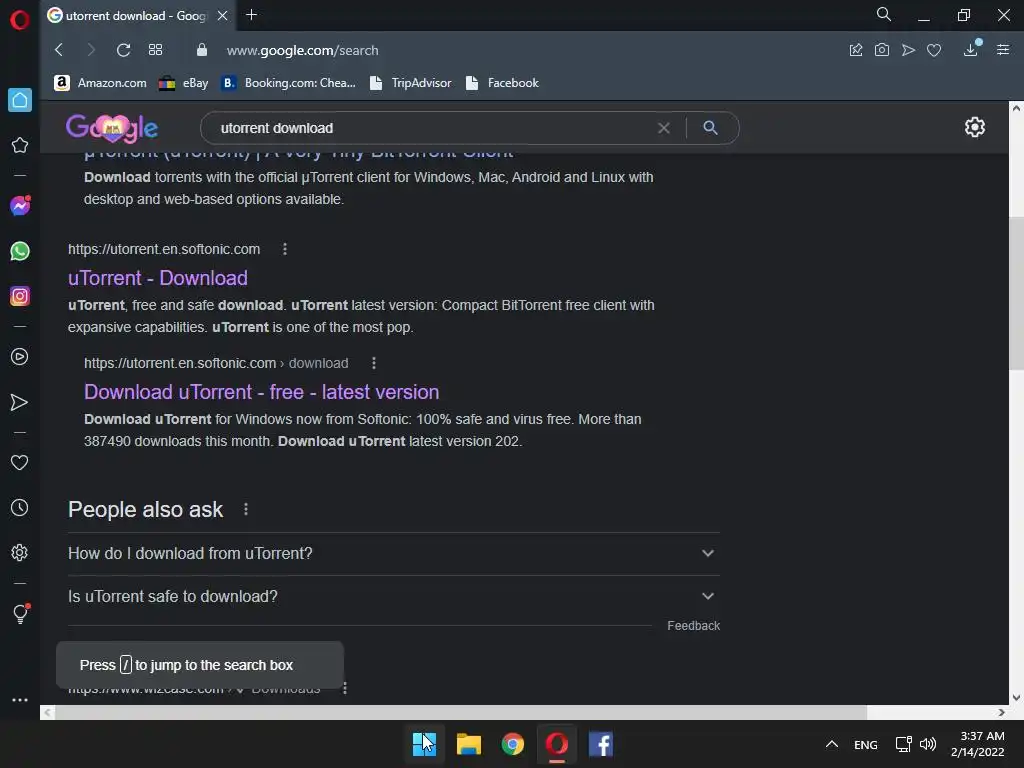This screenshot has width=1024, height=768.
Task: Open Amazon.com bookmark
Action: tap(101, 83)
